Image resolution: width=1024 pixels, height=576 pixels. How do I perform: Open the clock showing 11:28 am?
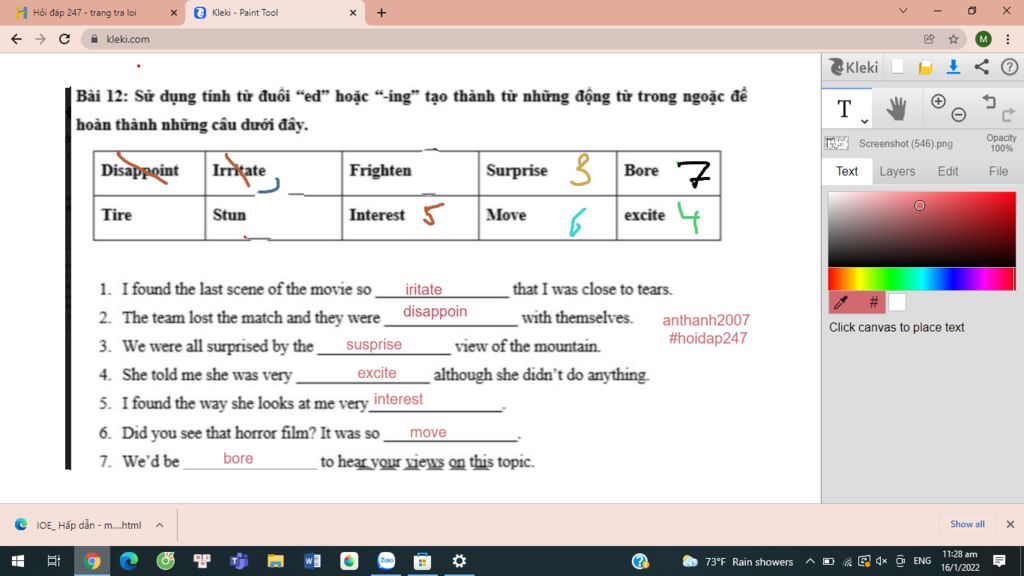point(960,561)
